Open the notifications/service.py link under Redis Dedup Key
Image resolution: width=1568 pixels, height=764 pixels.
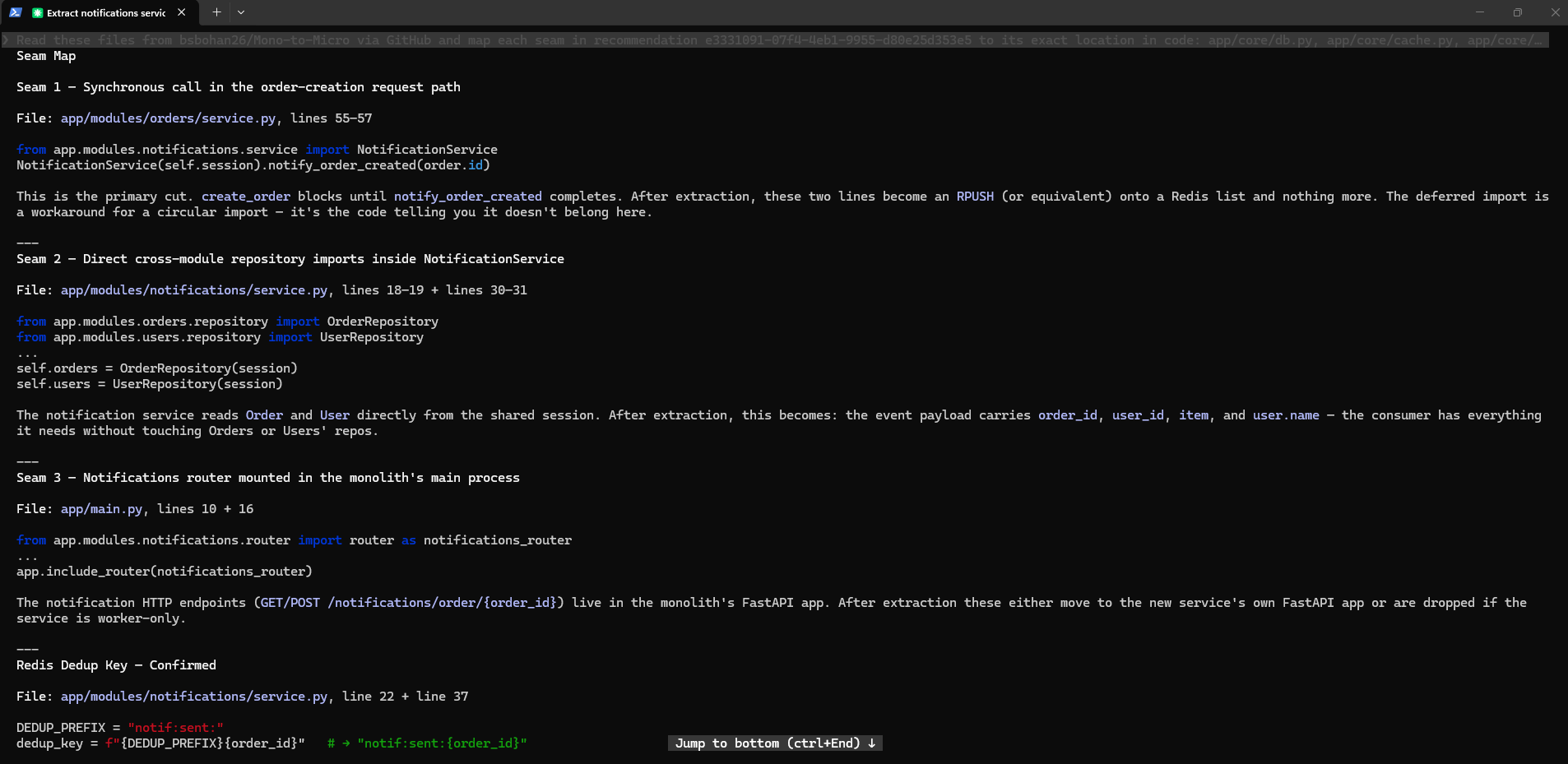194,697
